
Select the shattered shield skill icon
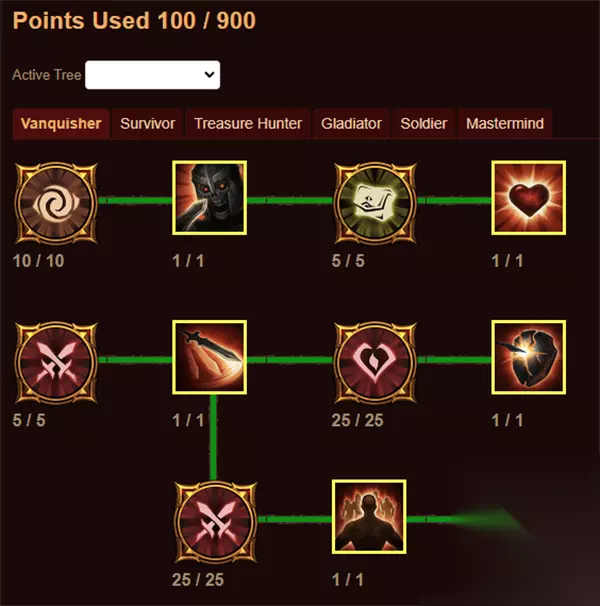pos(528,357)
